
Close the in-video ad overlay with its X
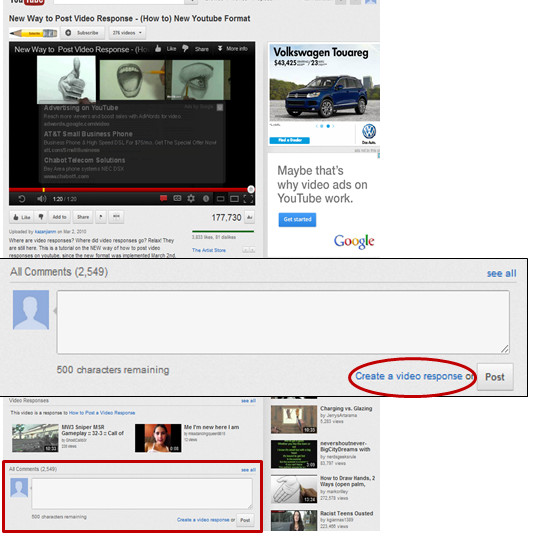[x=220, y=108]
